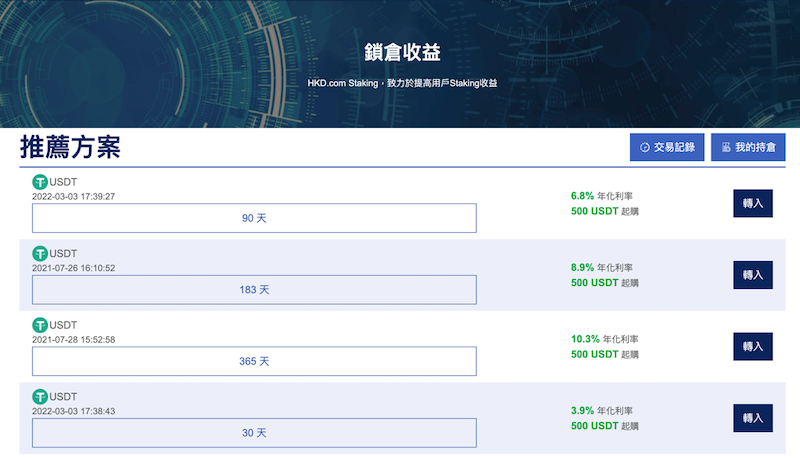
Task: Click the timestamp 2021-07-26 16:10:52
Action: click(73, 268)
